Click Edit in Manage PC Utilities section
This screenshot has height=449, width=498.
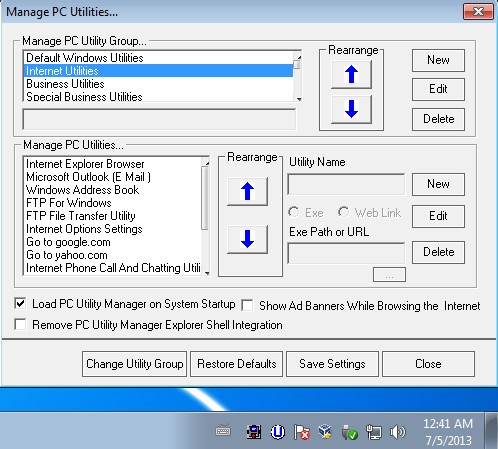click(x=438, y=216)
